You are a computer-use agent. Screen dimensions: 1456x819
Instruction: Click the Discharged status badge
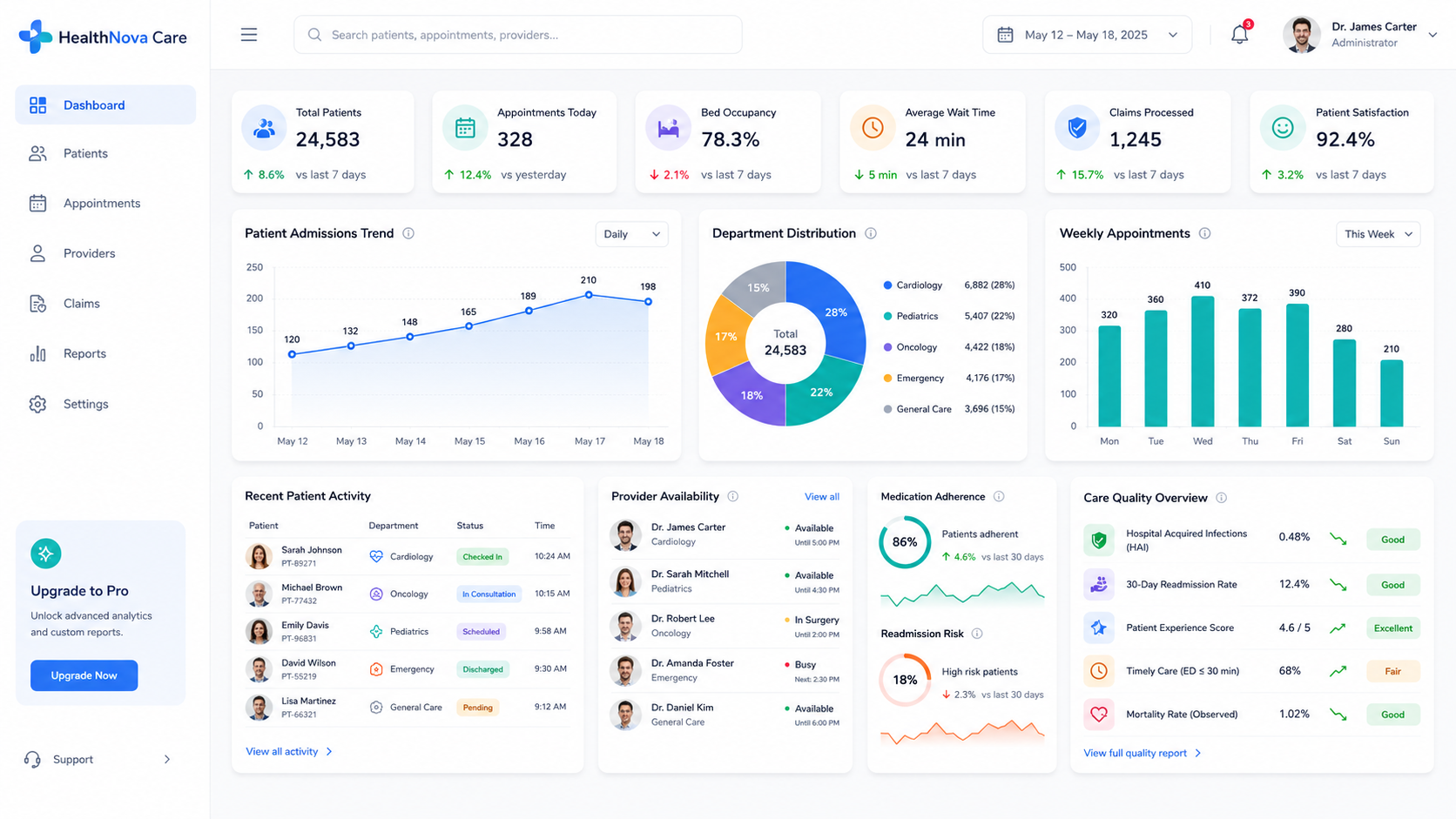click(x=482, y=669)
